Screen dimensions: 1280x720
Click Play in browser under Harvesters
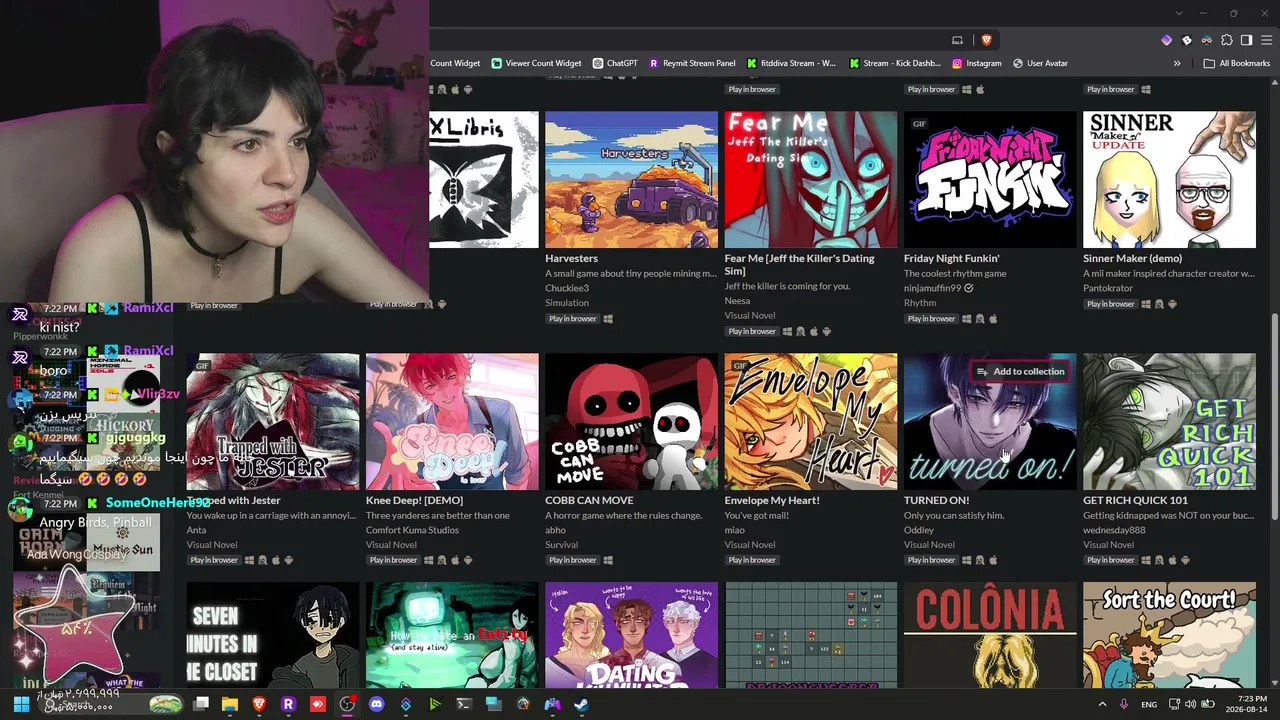click(572, 319)
